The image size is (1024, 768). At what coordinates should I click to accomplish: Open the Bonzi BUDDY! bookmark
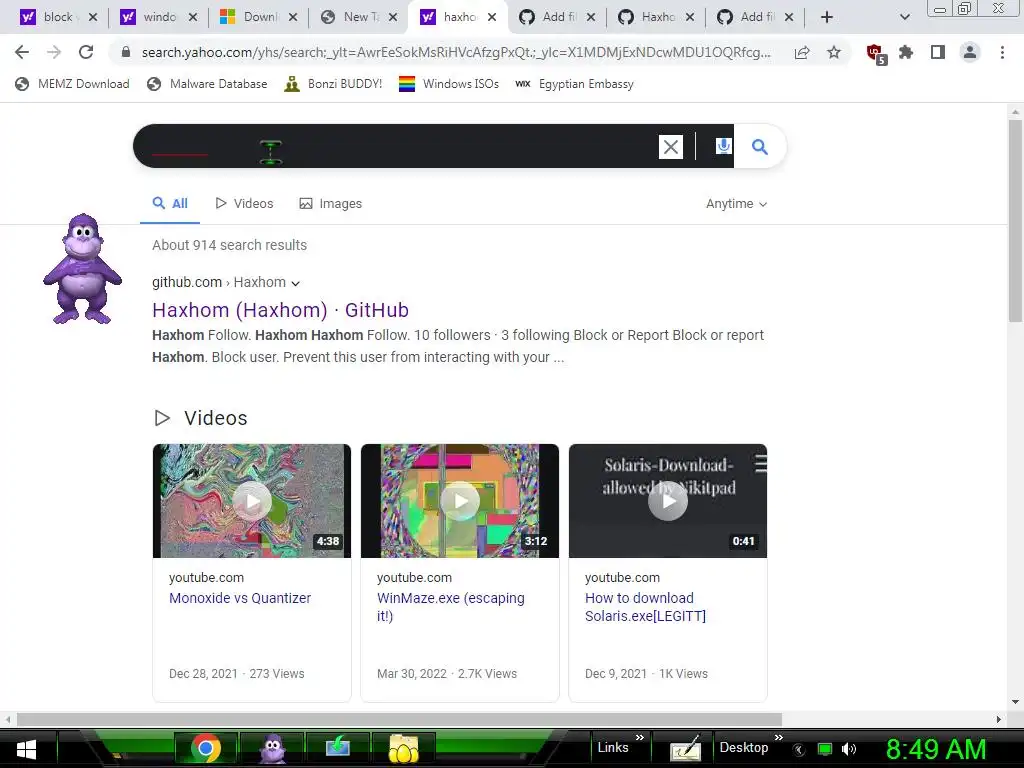[x=333, y=84]
